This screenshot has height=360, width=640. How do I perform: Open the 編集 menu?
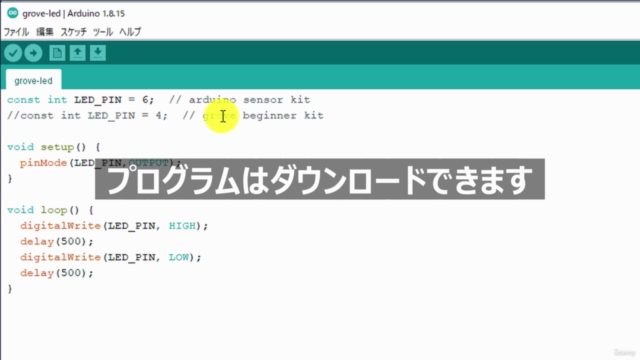(x=45, y=32)
